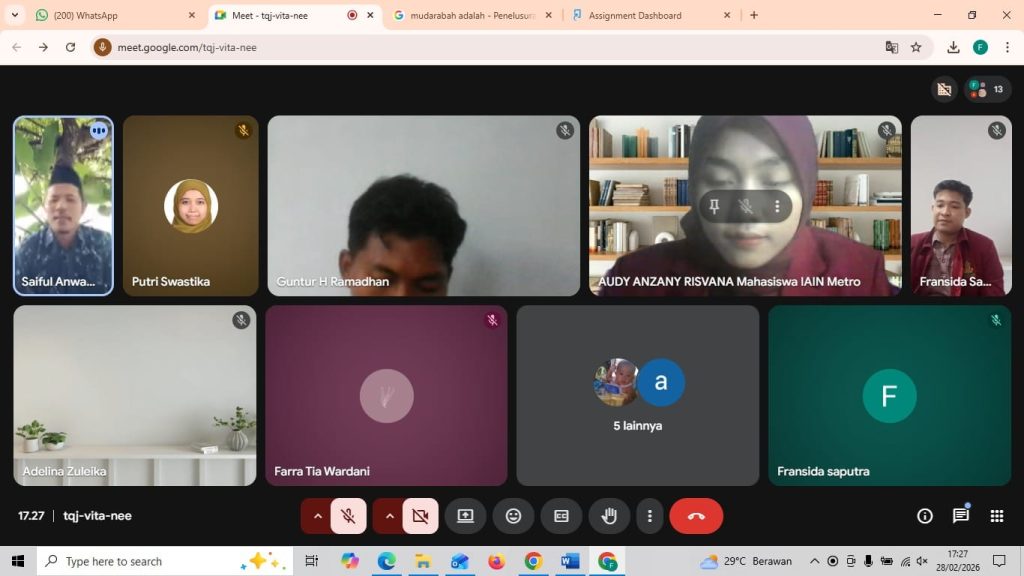Turn on camera in Meet control bar
This screenshot has height=576, width=1024.
[x=420, y=516]
